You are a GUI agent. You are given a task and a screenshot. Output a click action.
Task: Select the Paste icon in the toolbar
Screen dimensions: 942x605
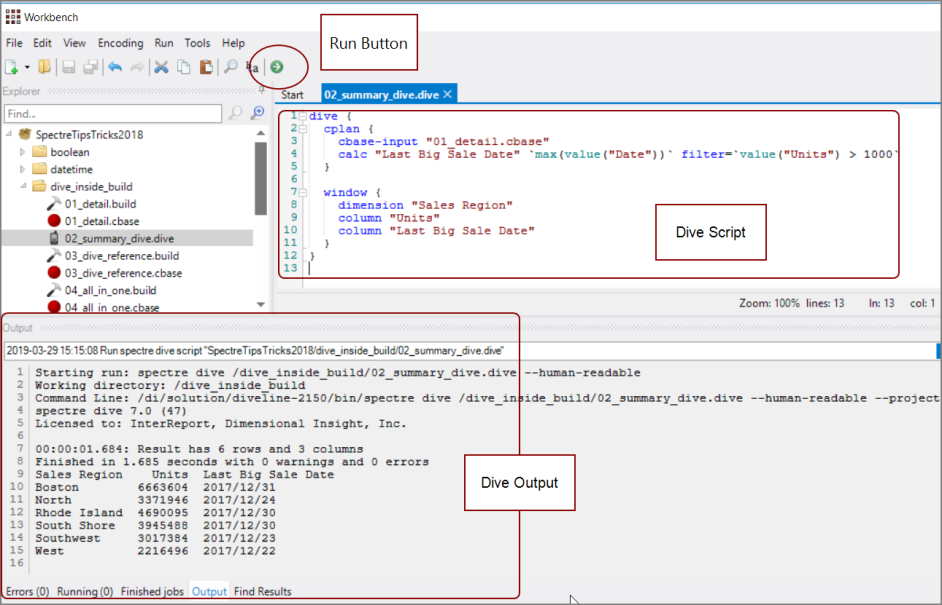click(205, 67)
